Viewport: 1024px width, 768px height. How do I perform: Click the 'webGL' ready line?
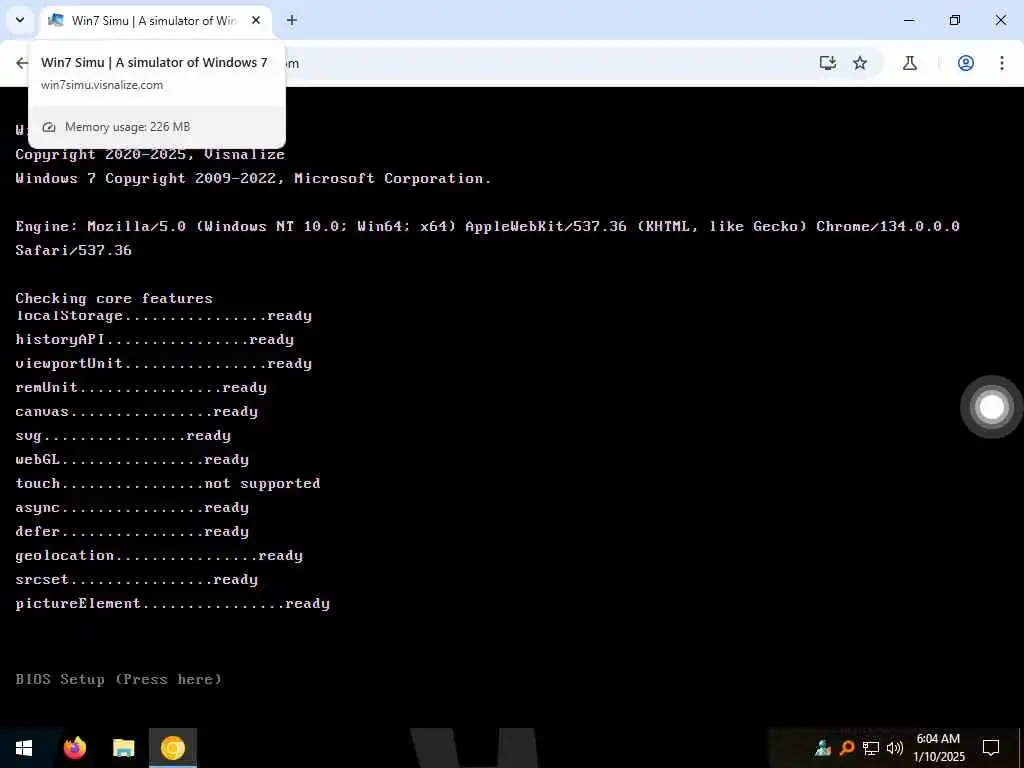[132, 460]
